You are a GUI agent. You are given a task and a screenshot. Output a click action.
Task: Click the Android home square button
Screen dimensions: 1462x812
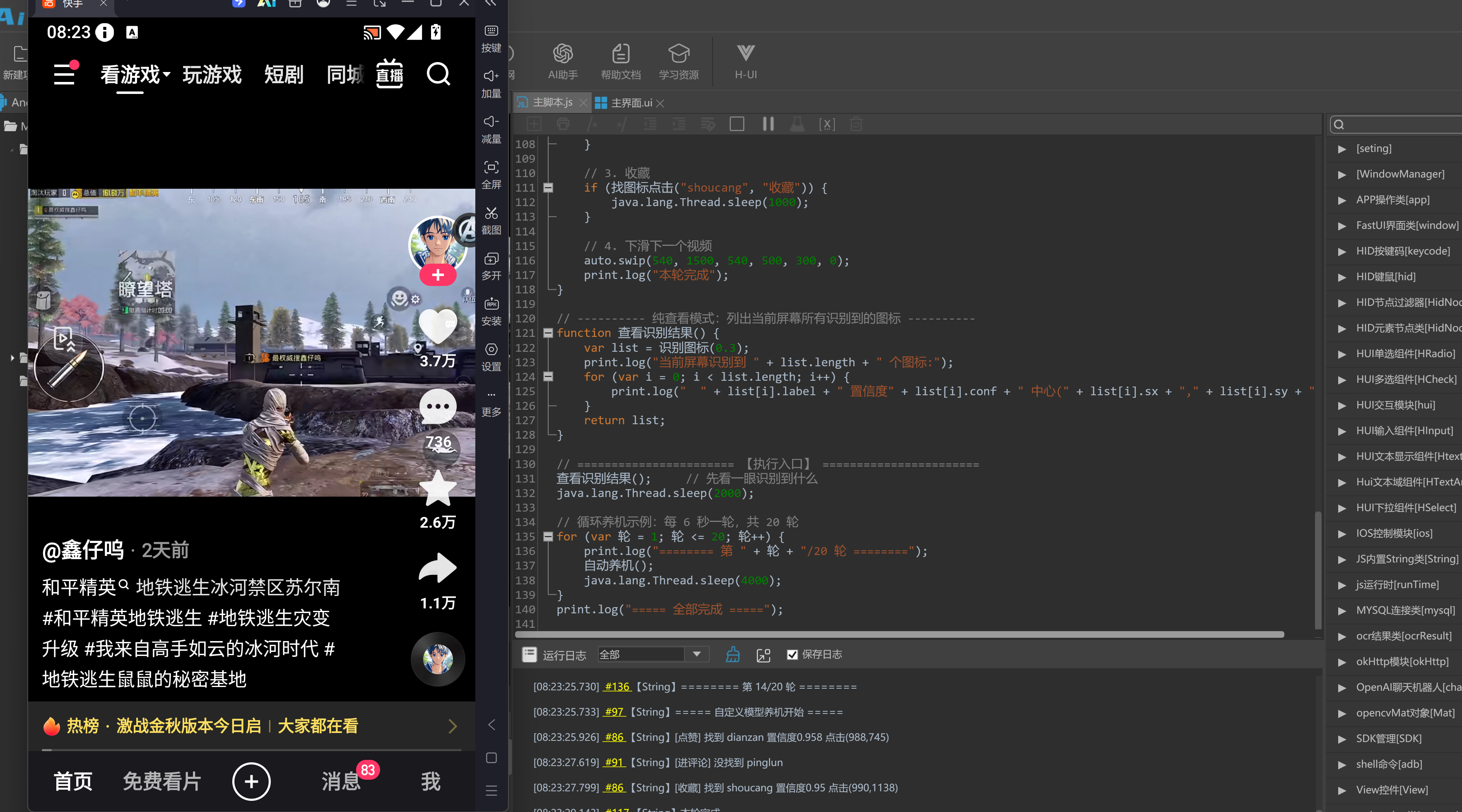[x=491, y=757]
